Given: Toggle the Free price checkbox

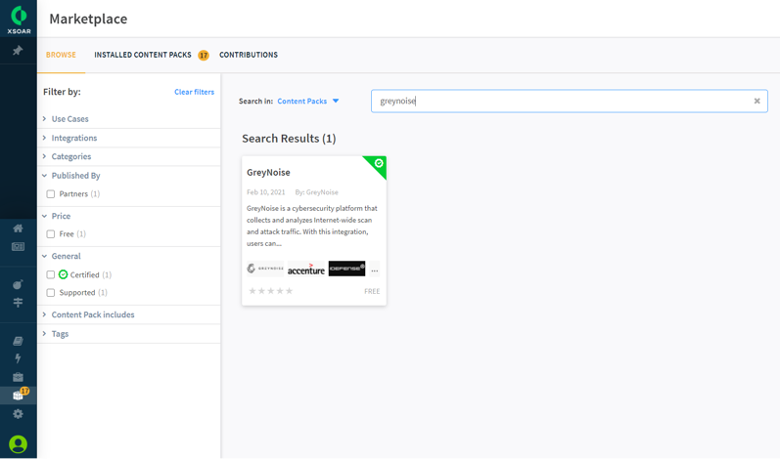Looking at the screenshot, I should point(51,234).
